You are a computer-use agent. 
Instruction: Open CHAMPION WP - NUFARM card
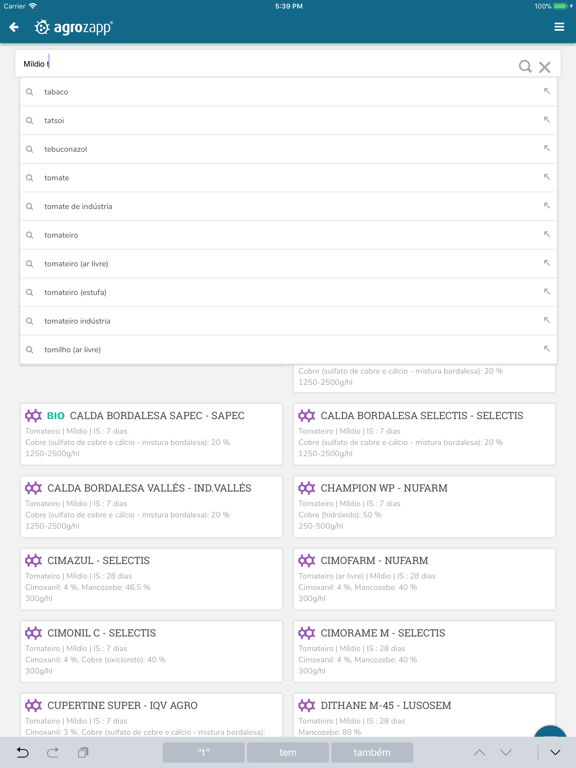click(424, 507)
